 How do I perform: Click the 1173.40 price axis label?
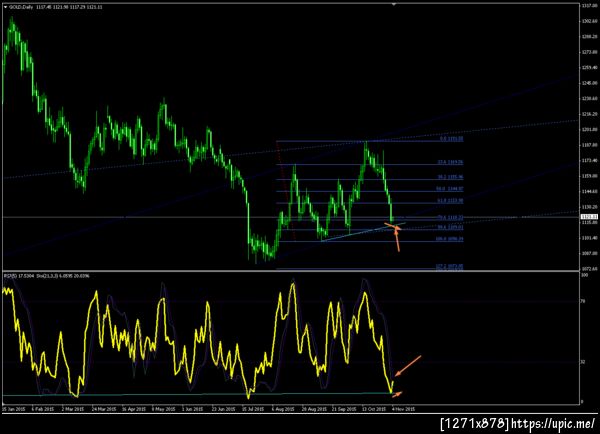pyautogui.click(x=589, y=160)
